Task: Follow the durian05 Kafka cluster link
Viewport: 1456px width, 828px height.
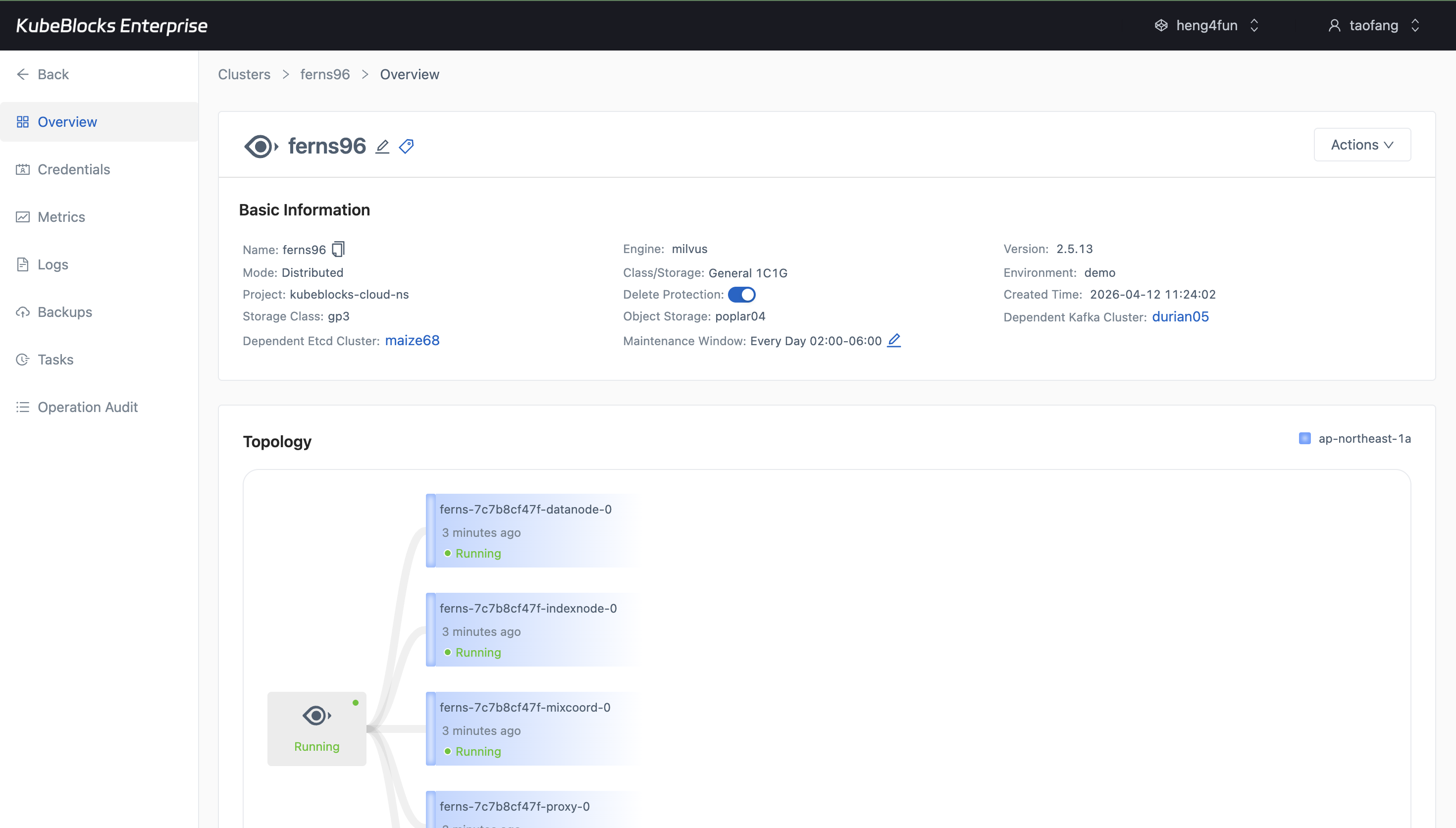Action: pos(1180,317)
